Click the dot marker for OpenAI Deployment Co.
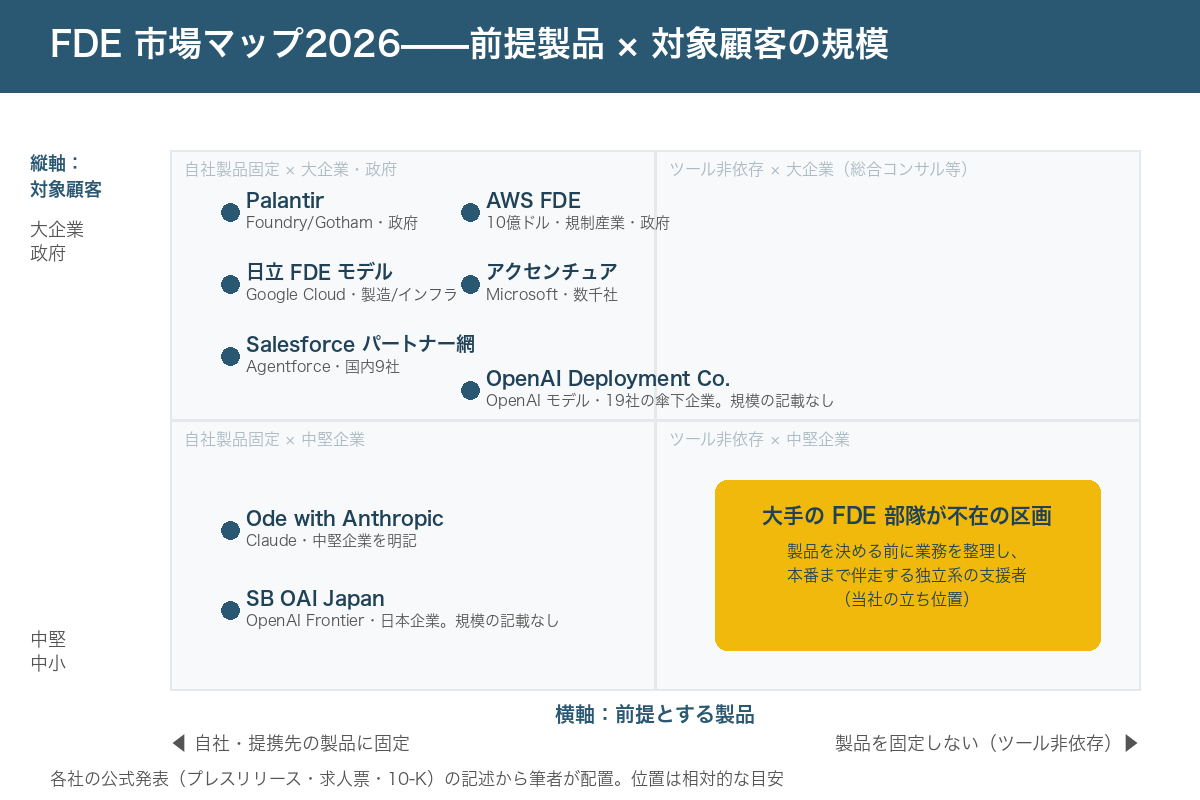Image resolution: width=1200 pixels, height=800 pixels. 470,390
